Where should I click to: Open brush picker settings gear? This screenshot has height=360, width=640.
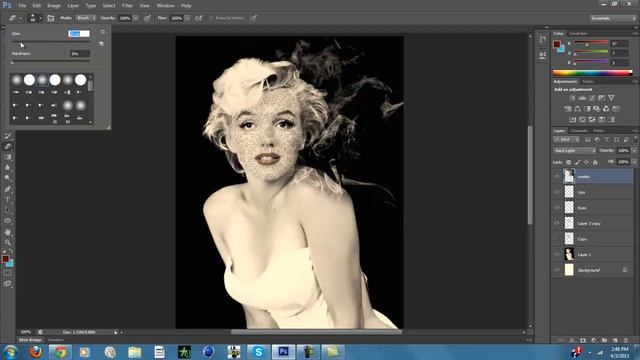pyautogui.click(x=103, y=32)
